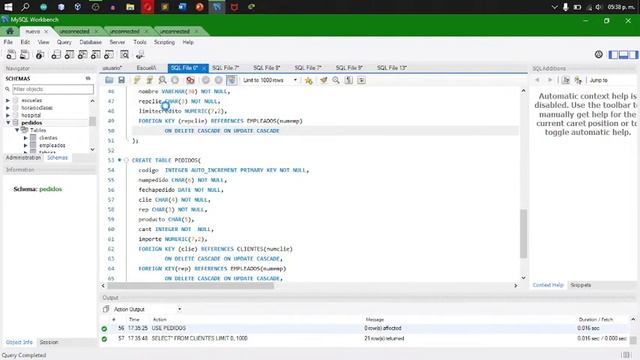The height and width of the screenshot is (360, 640).
Task: Go back in SQL Additions help
Action: pos(538,80)
